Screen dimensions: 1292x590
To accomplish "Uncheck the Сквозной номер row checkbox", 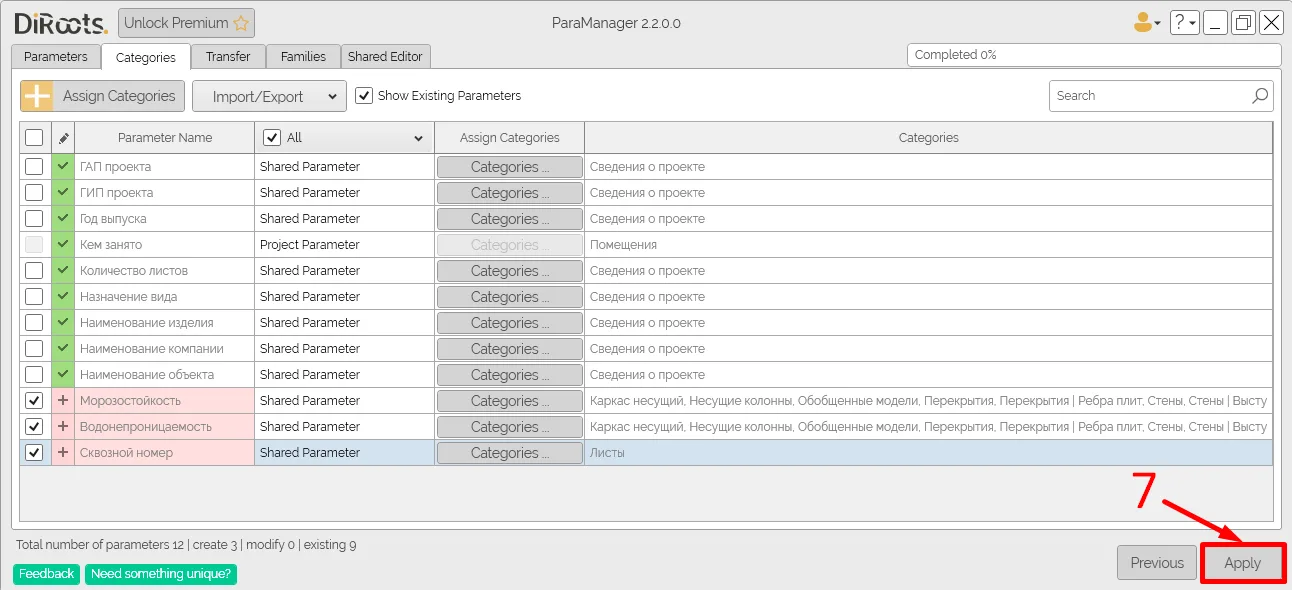I will 34,453.
